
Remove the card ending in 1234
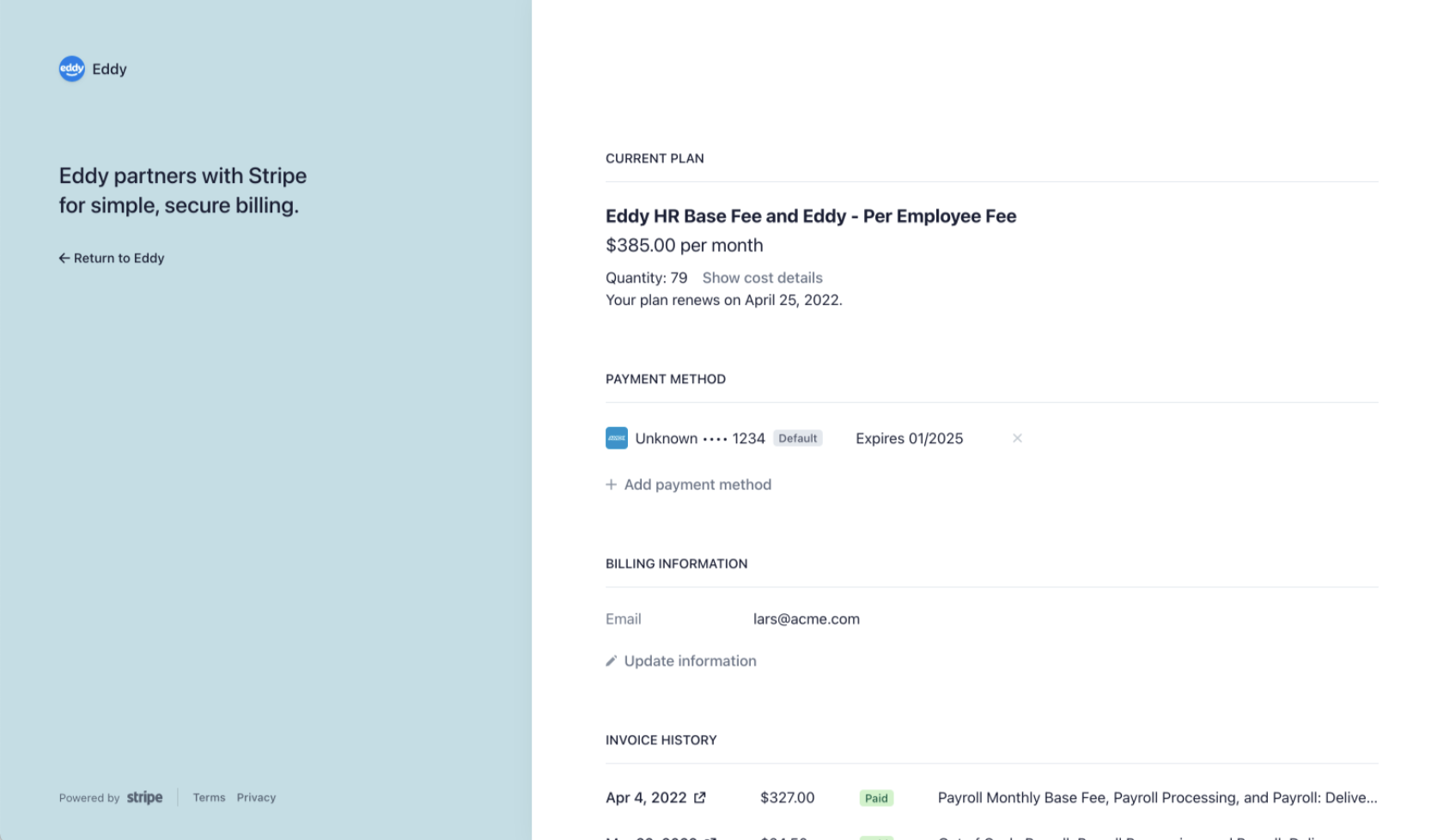click(1017, 438)
